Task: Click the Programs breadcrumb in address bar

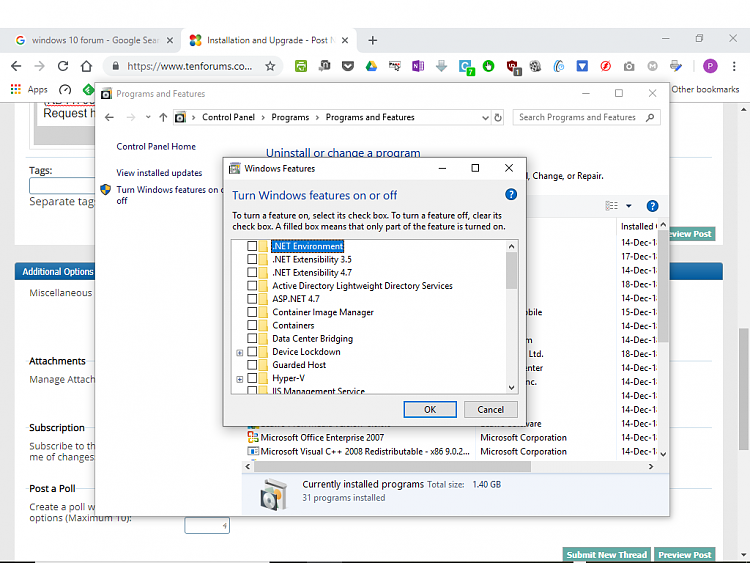Action: [x=290, y=117]
